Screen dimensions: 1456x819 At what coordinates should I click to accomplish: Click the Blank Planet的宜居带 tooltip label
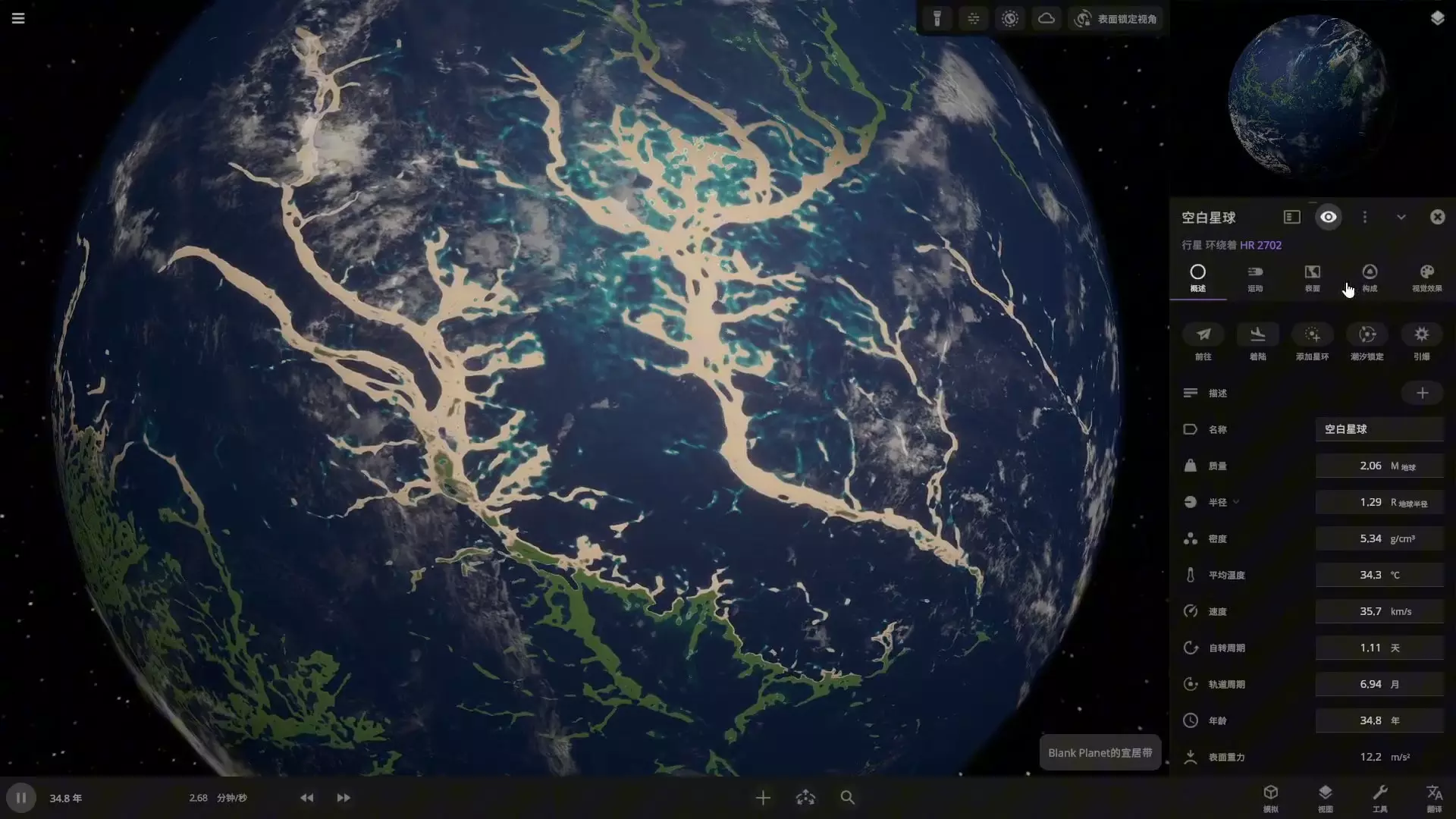1100,753
